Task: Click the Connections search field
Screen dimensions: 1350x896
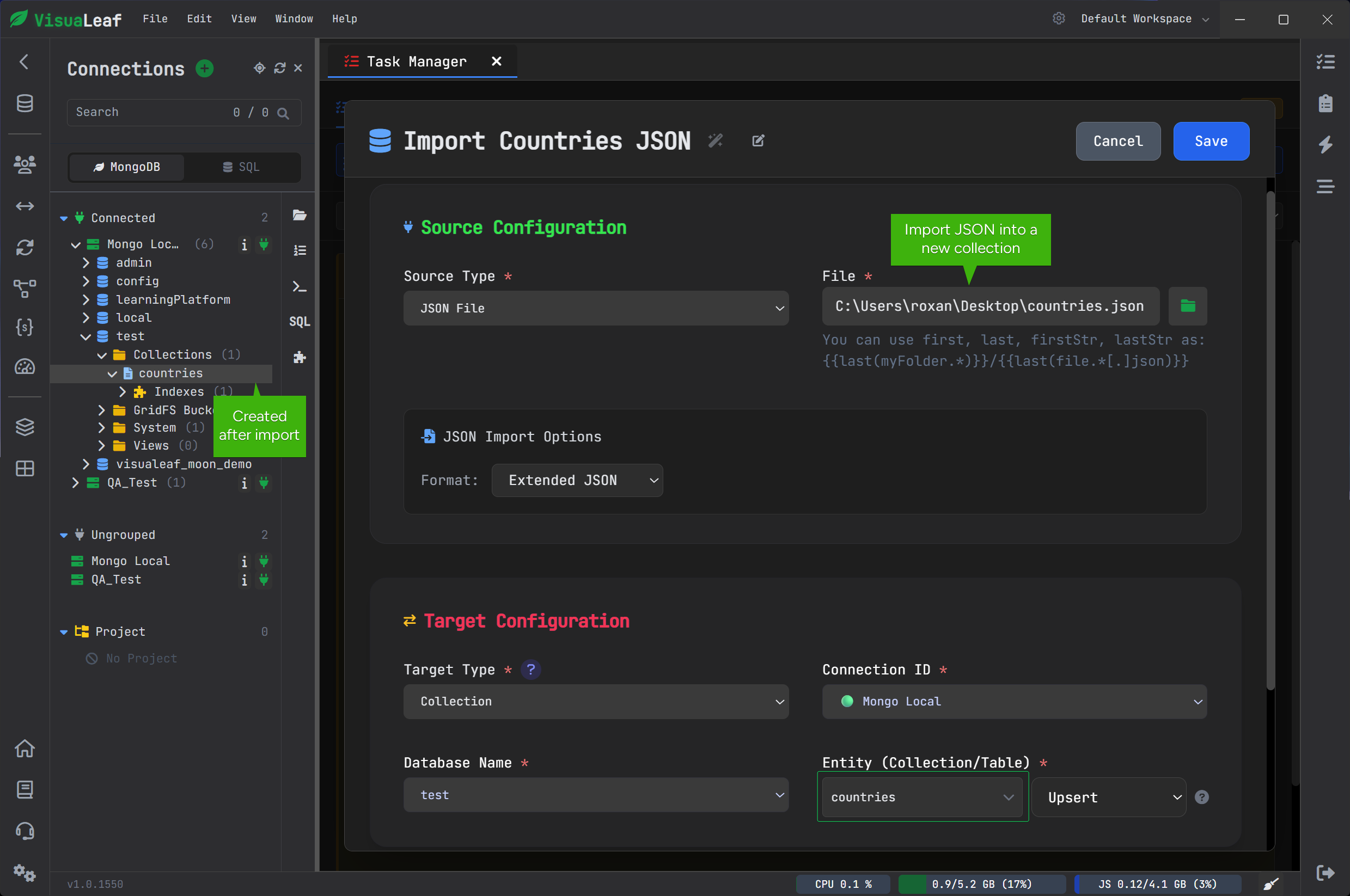Action: coord(184,113)
